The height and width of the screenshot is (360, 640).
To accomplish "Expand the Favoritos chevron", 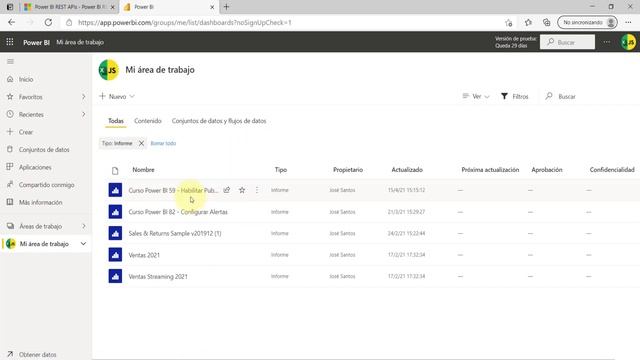I will pos(83,97).
